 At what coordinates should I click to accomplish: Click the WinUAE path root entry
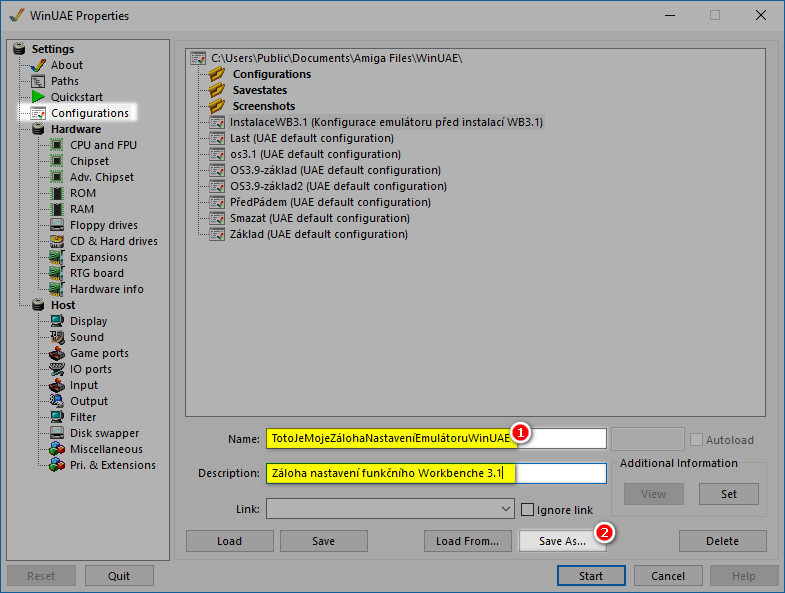tap(336, 58)
